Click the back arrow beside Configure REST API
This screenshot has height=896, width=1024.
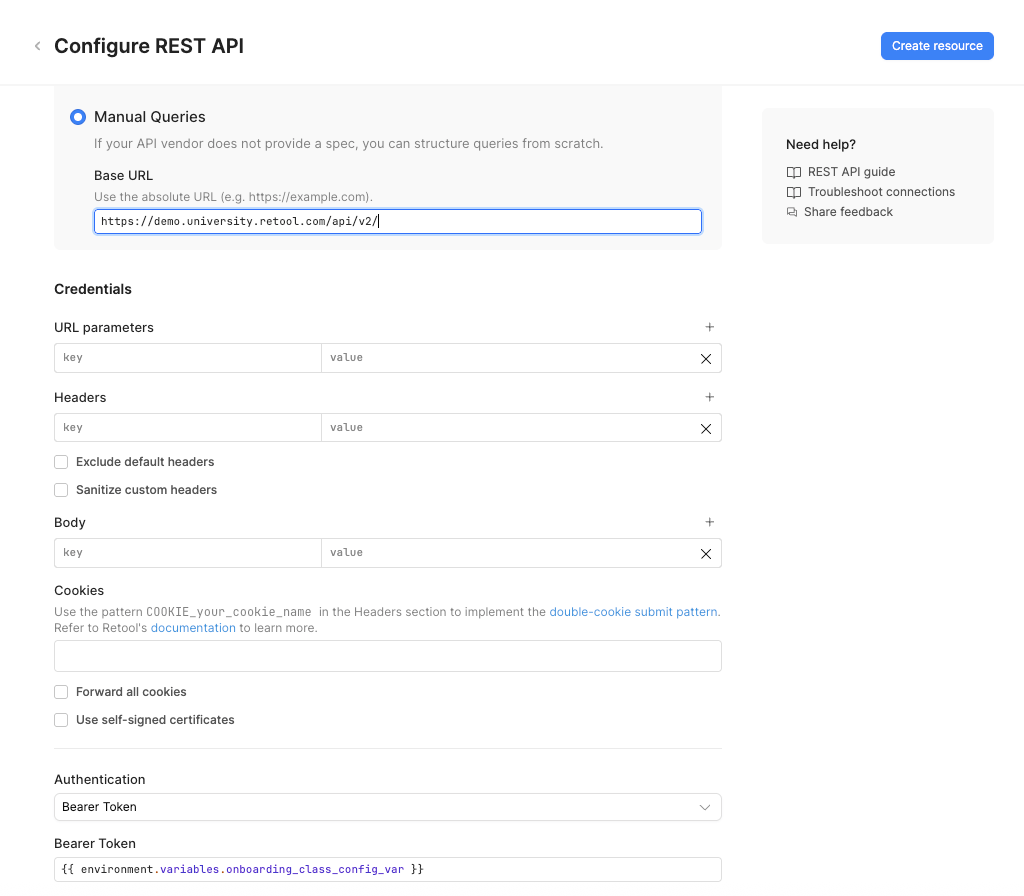click(38, 46)
